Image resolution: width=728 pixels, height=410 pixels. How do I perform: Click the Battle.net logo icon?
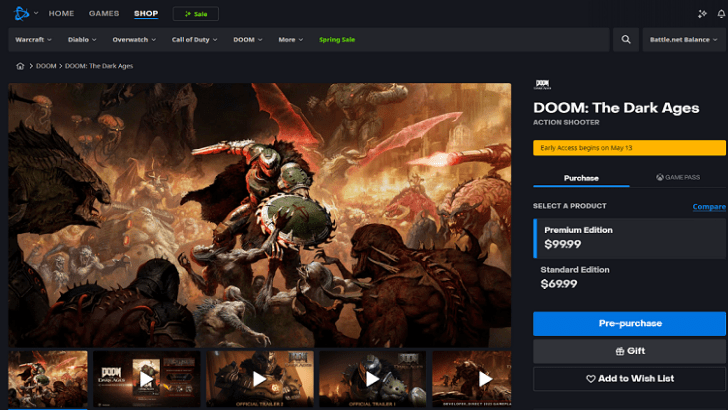21,13
